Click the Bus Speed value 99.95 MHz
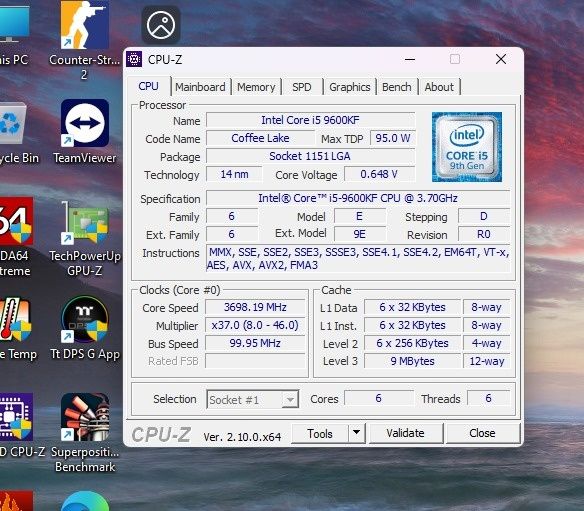This screenshot has height=511, width=584. pyautogui.click(x=255, y=343)
